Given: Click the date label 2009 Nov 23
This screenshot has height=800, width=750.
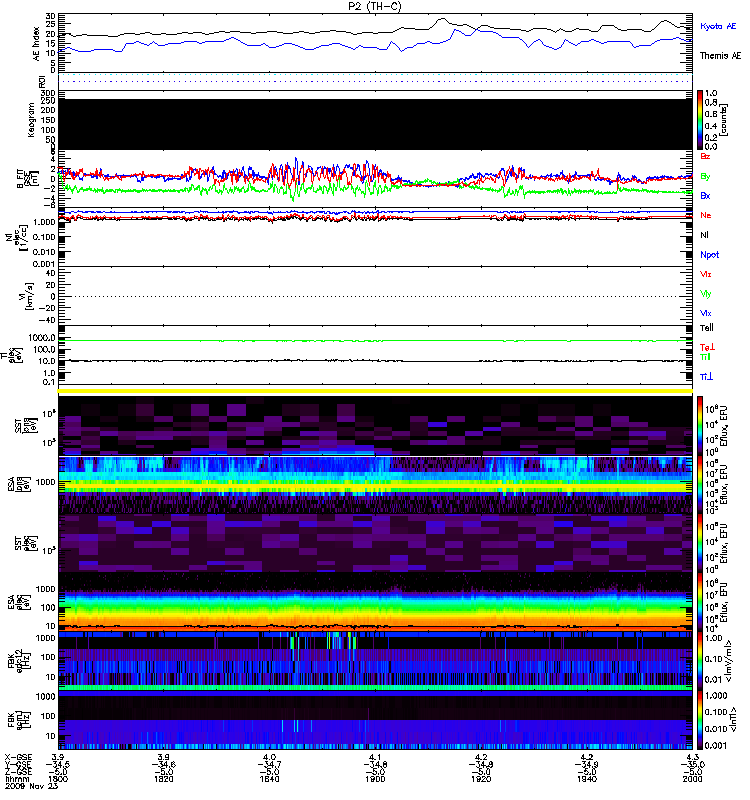Looking at the screenshot, I should tap(32, 786).
